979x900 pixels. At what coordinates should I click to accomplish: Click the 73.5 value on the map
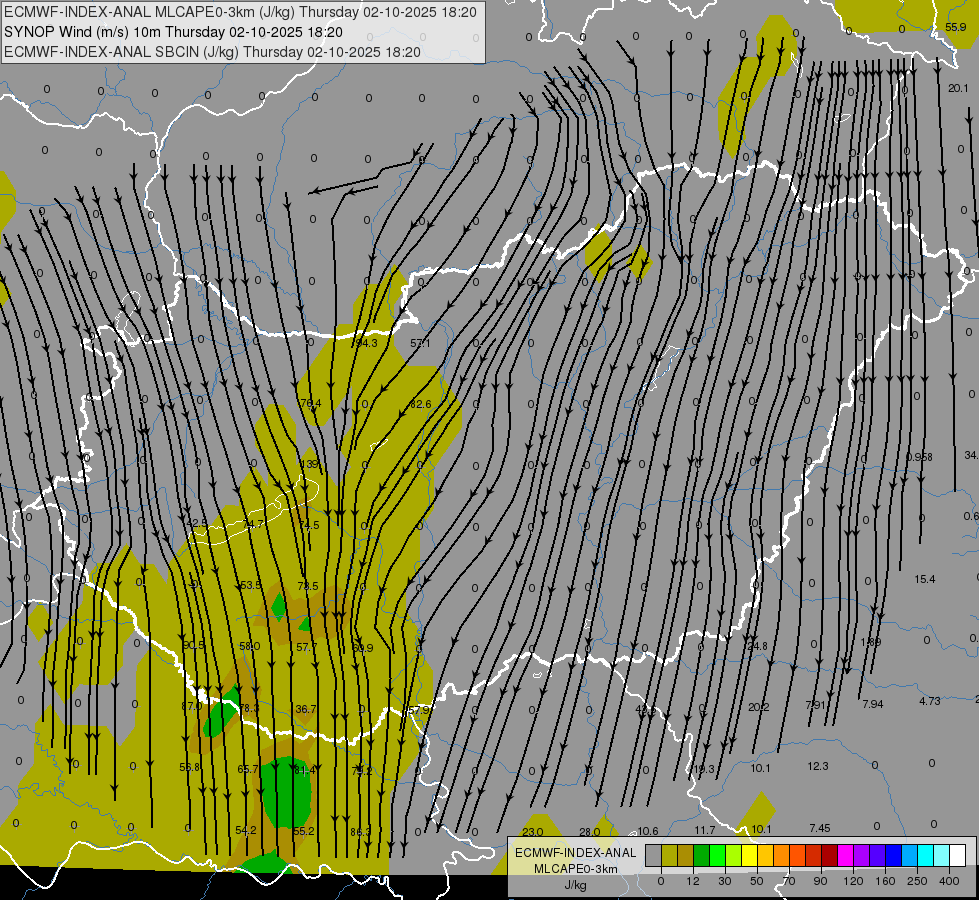[x=308, y=586]
